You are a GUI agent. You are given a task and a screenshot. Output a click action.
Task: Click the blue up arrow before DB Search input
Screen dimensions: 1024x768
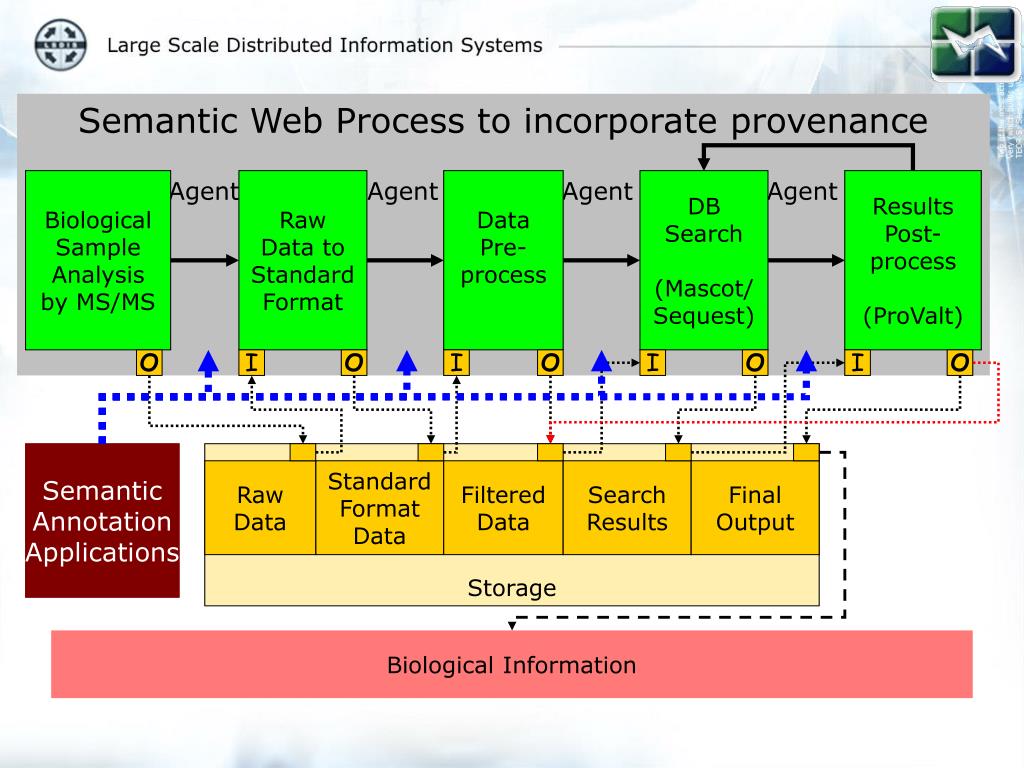(x=601, y=363)
